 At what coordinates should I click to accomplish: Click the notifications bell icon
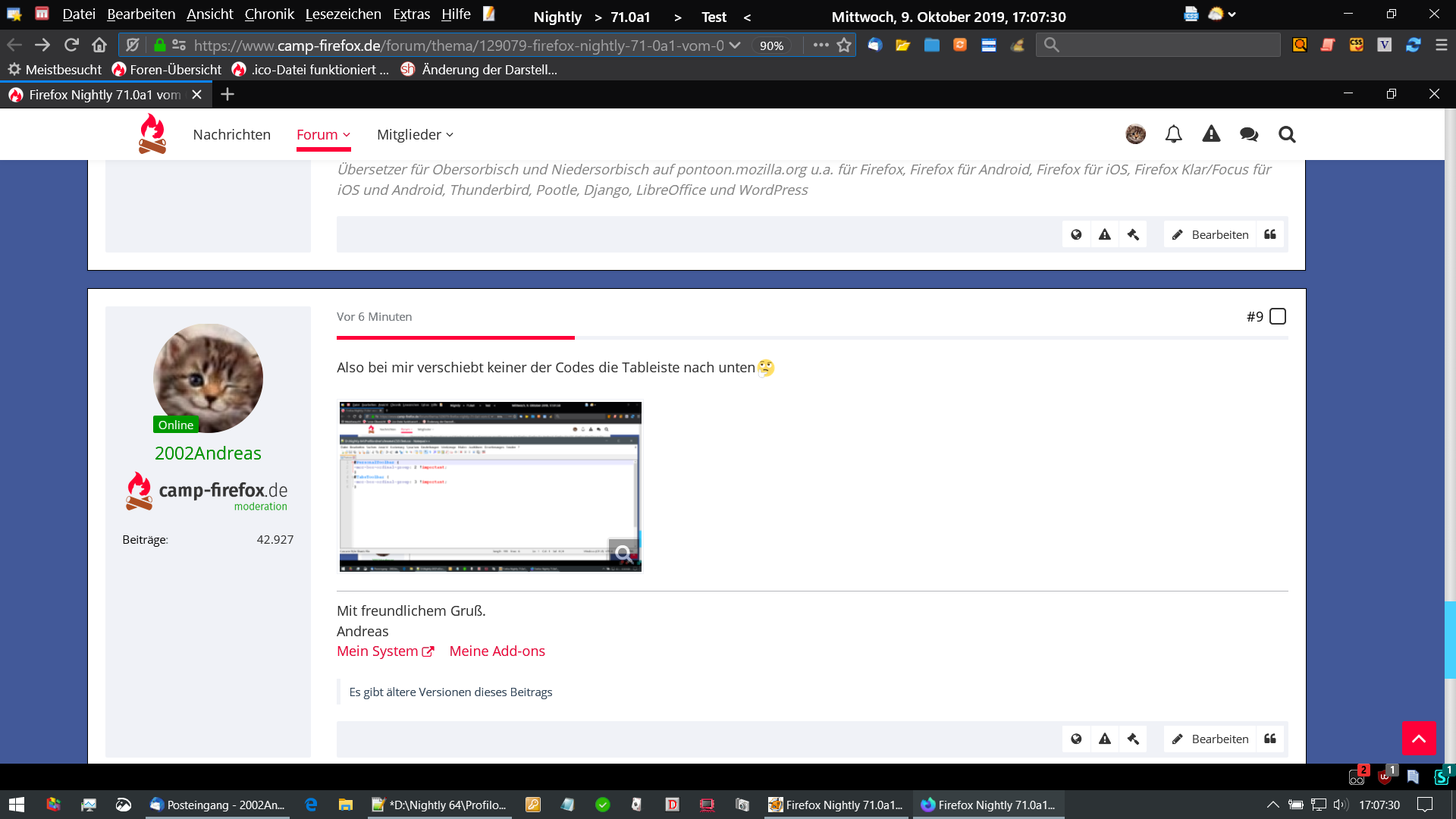(1173, 134)
